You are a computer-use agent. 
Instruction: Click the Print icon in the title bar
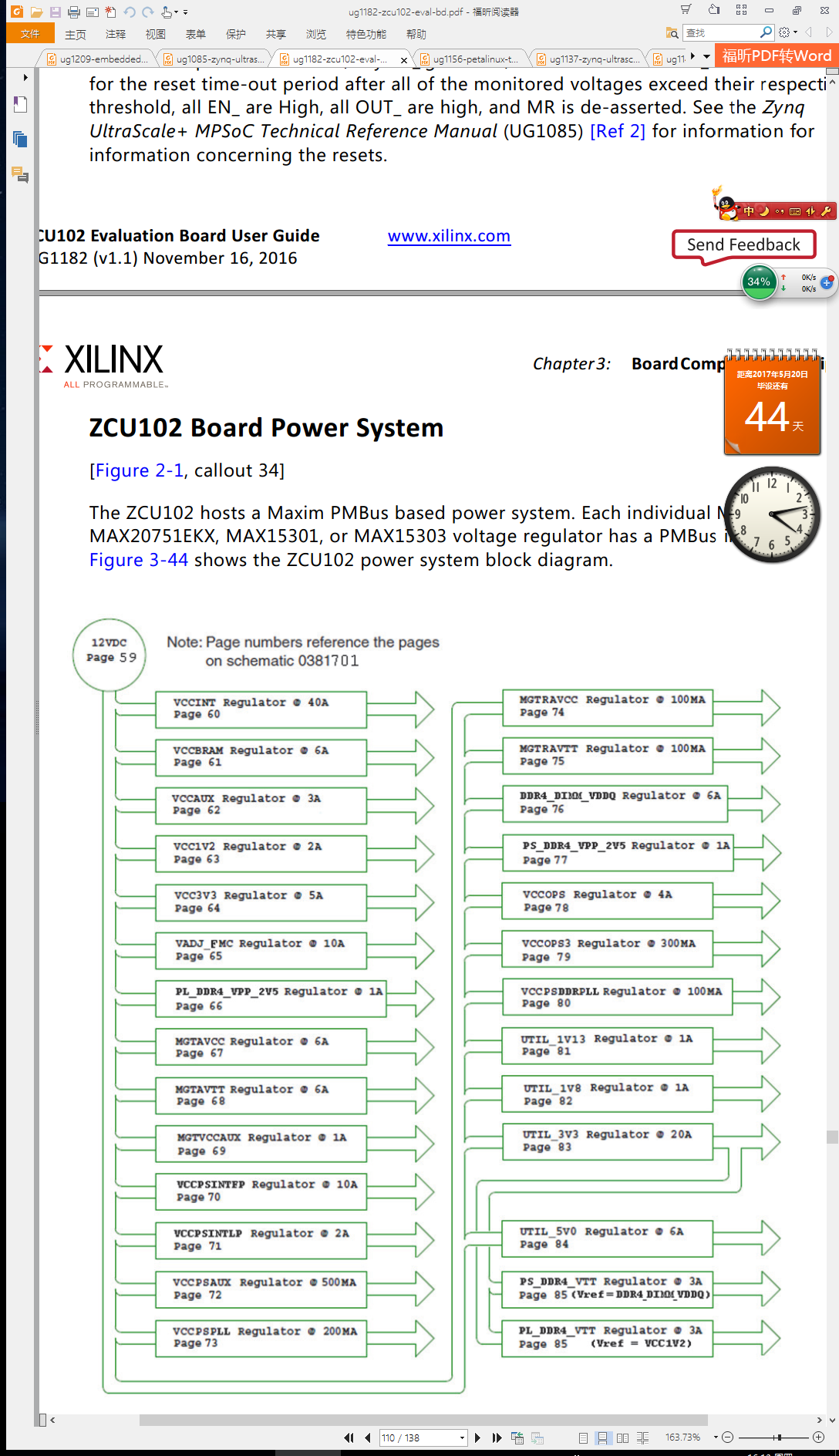[74, 12]
